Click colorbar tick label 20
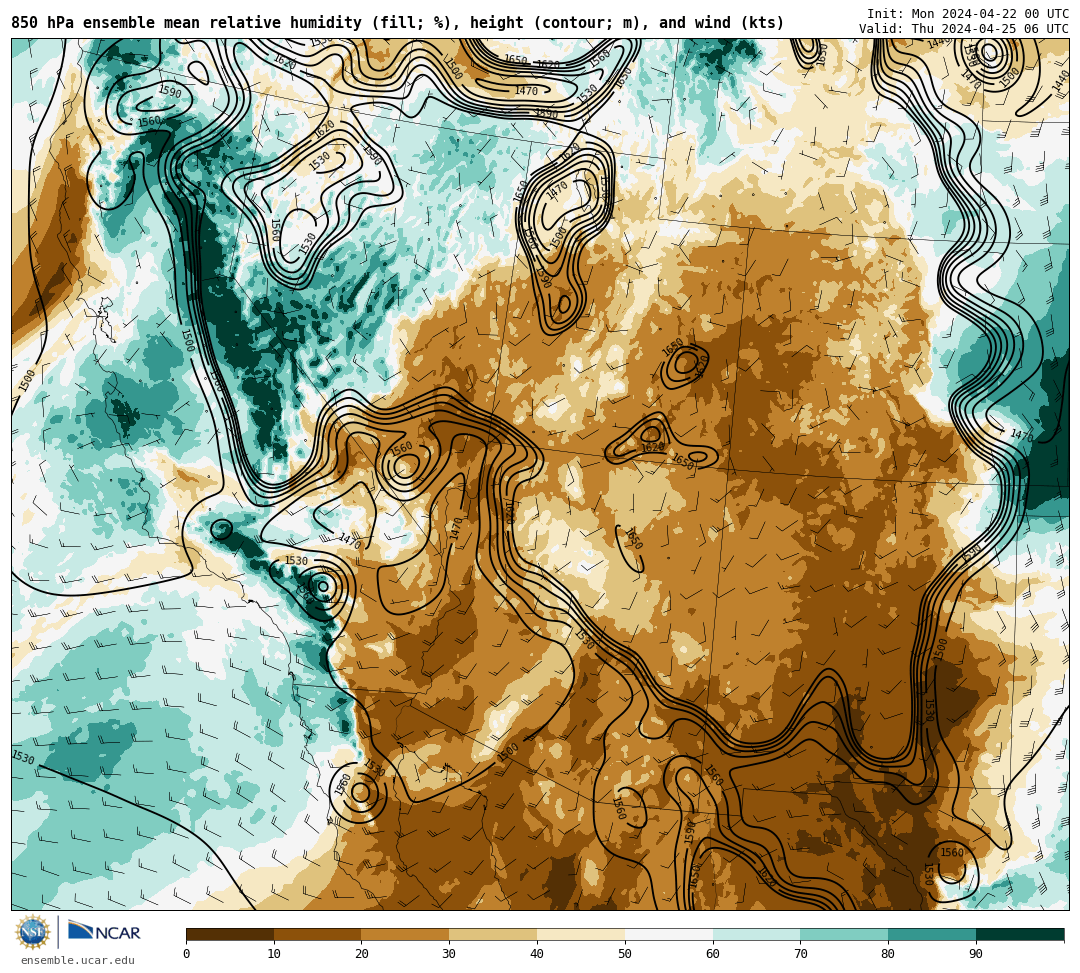The image size is (1080, 973). point(362,954)
